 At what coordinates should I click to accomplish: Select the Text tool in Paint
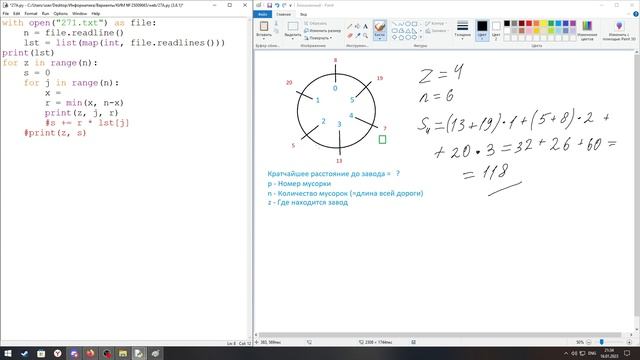[365, 27]
